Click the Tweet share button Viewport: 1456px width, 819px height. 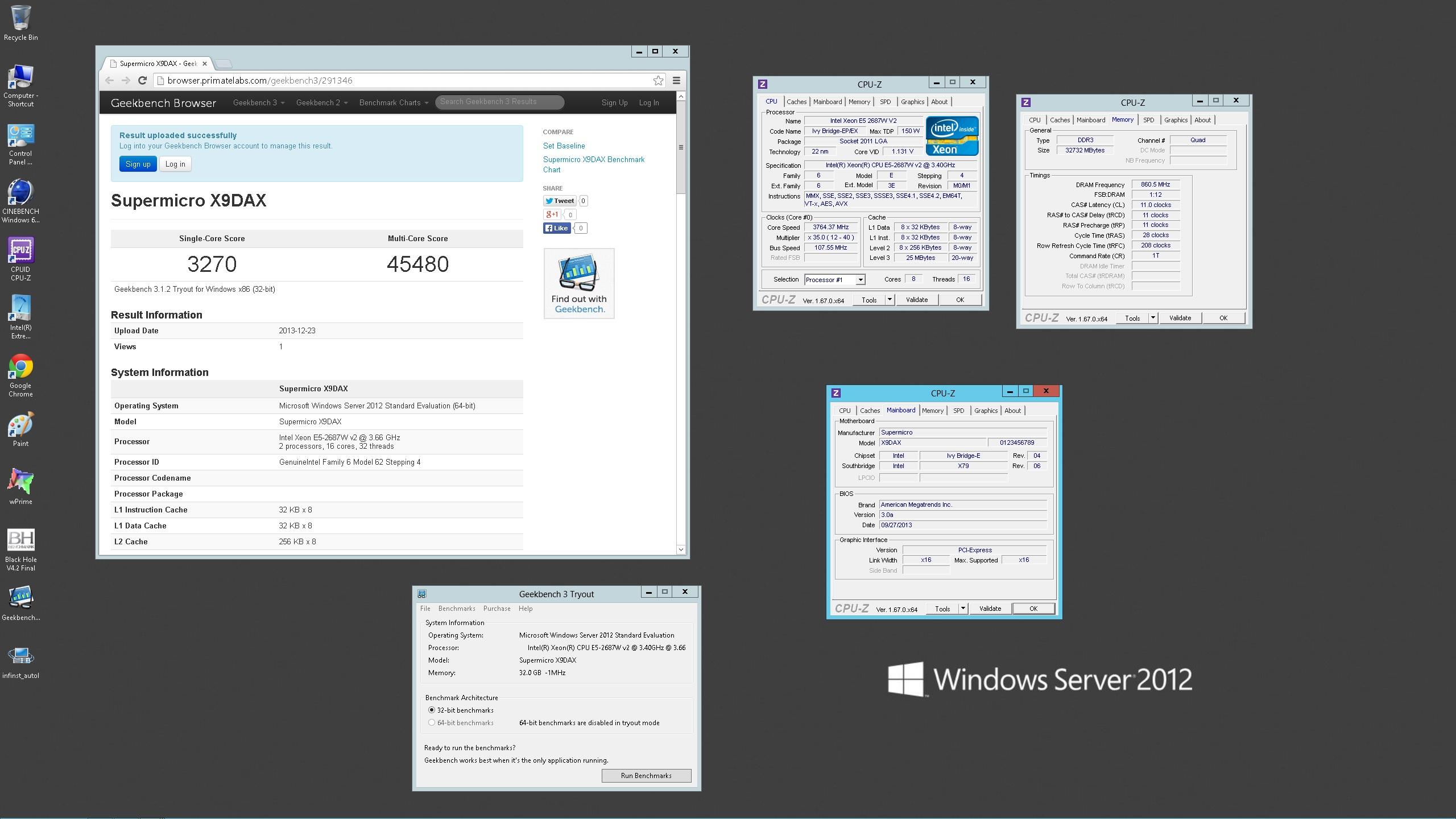(560, 201)
